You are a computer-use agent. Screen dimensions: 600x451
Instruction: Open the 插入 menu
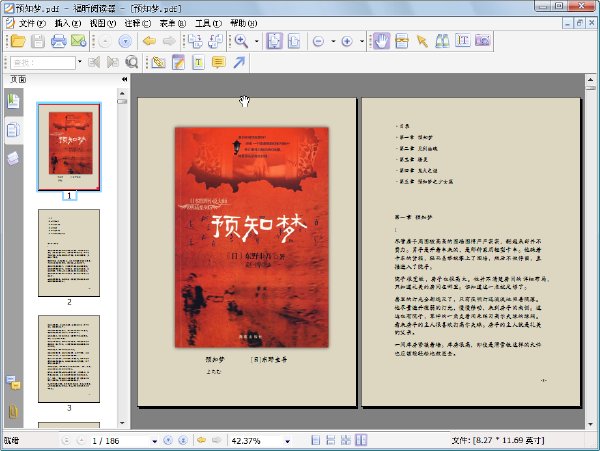[68, 24]
